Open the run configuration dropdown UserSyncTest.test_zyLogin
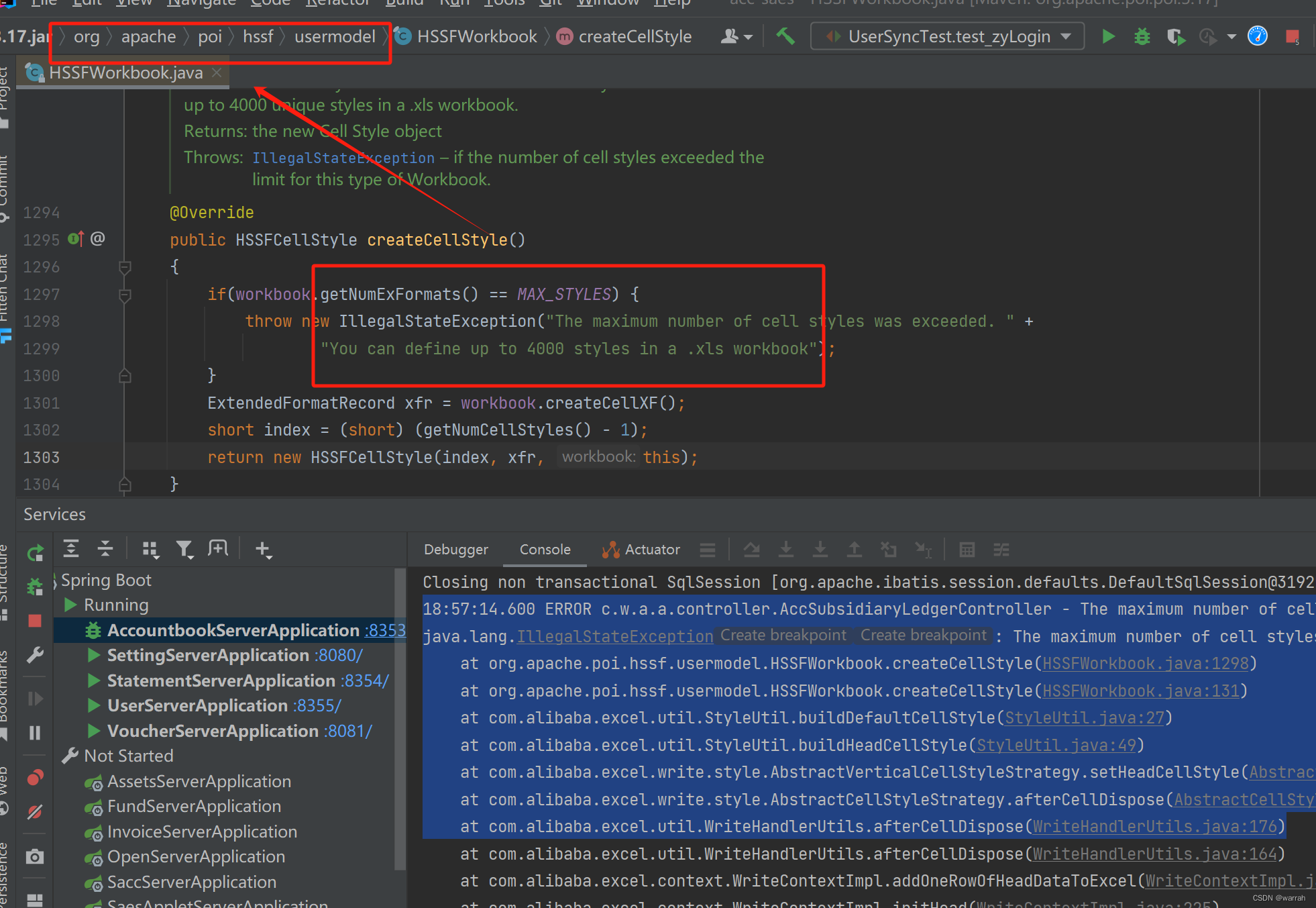The width and height of the screenshot is (1316, 908). pos(947,36)
